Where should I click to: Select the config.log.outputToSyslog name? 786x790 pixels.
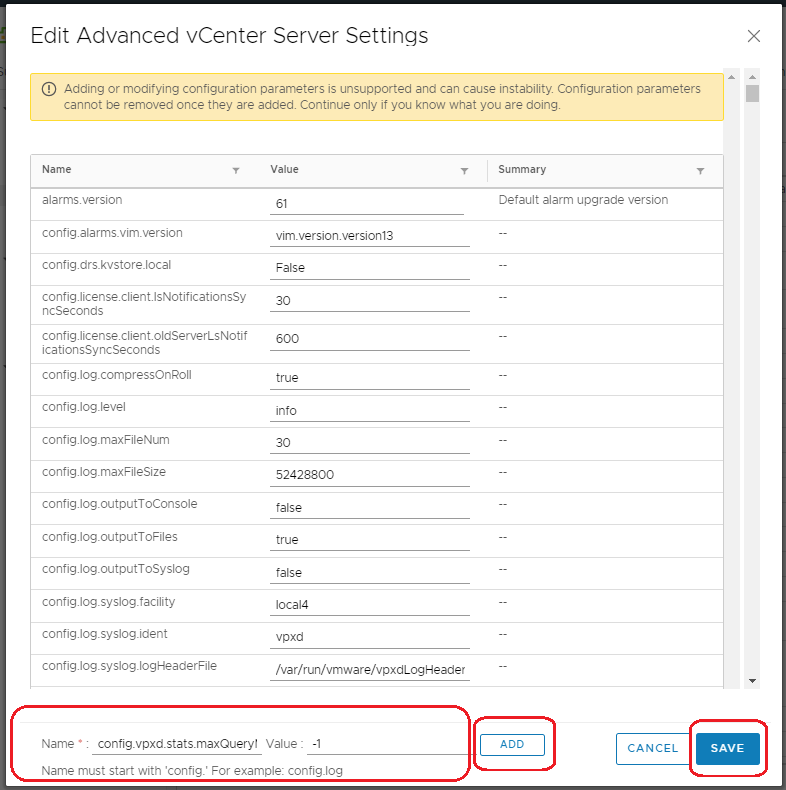click(116, 569)
